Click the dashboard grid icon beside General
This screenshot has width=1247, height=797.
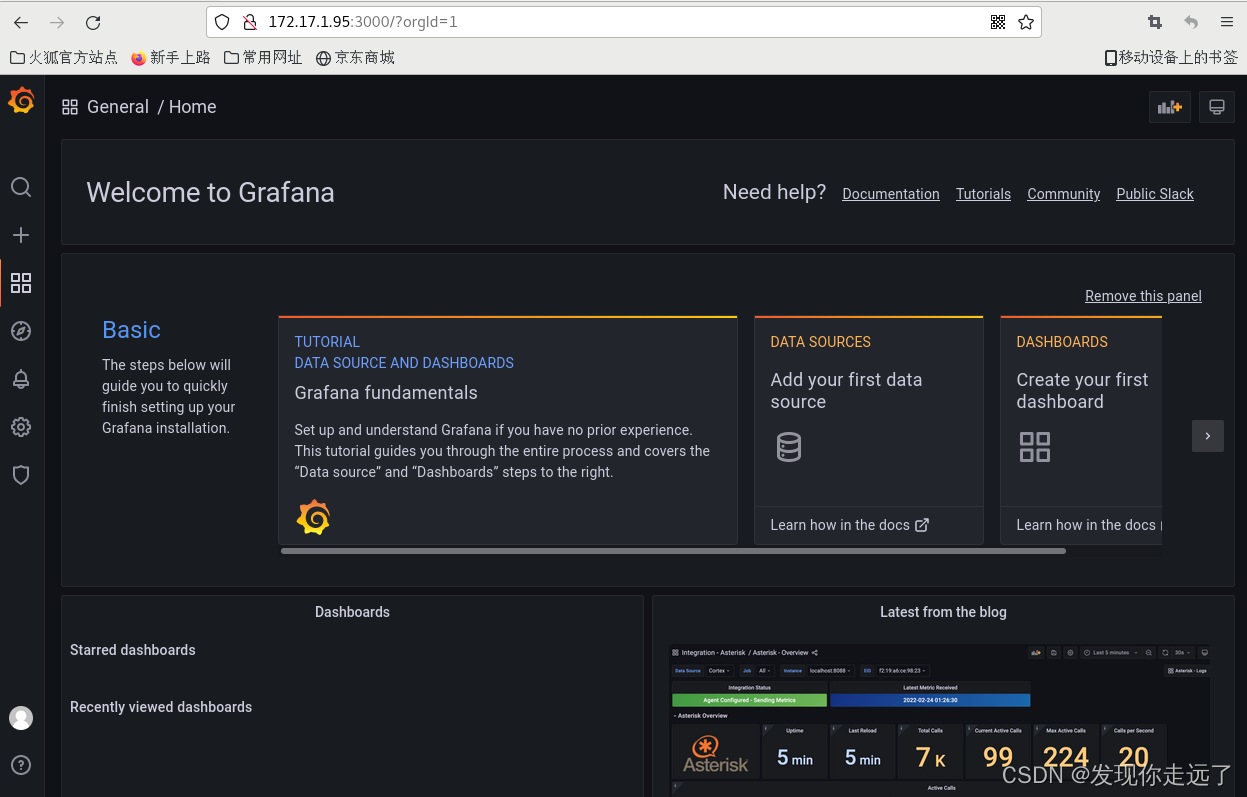pos(70,107)
